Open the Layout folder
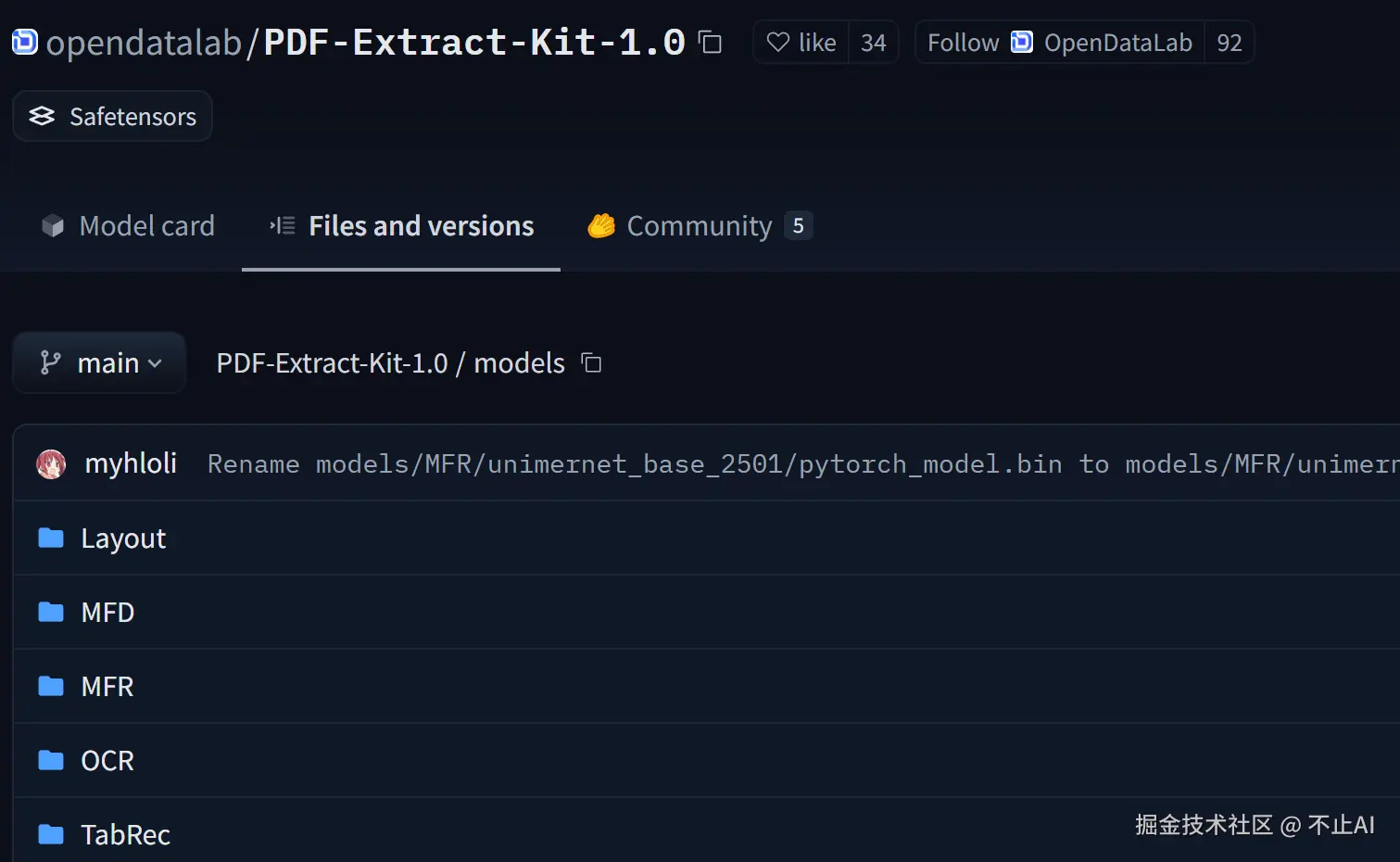This screenshot has width=1400, height=862. (123, 539)
